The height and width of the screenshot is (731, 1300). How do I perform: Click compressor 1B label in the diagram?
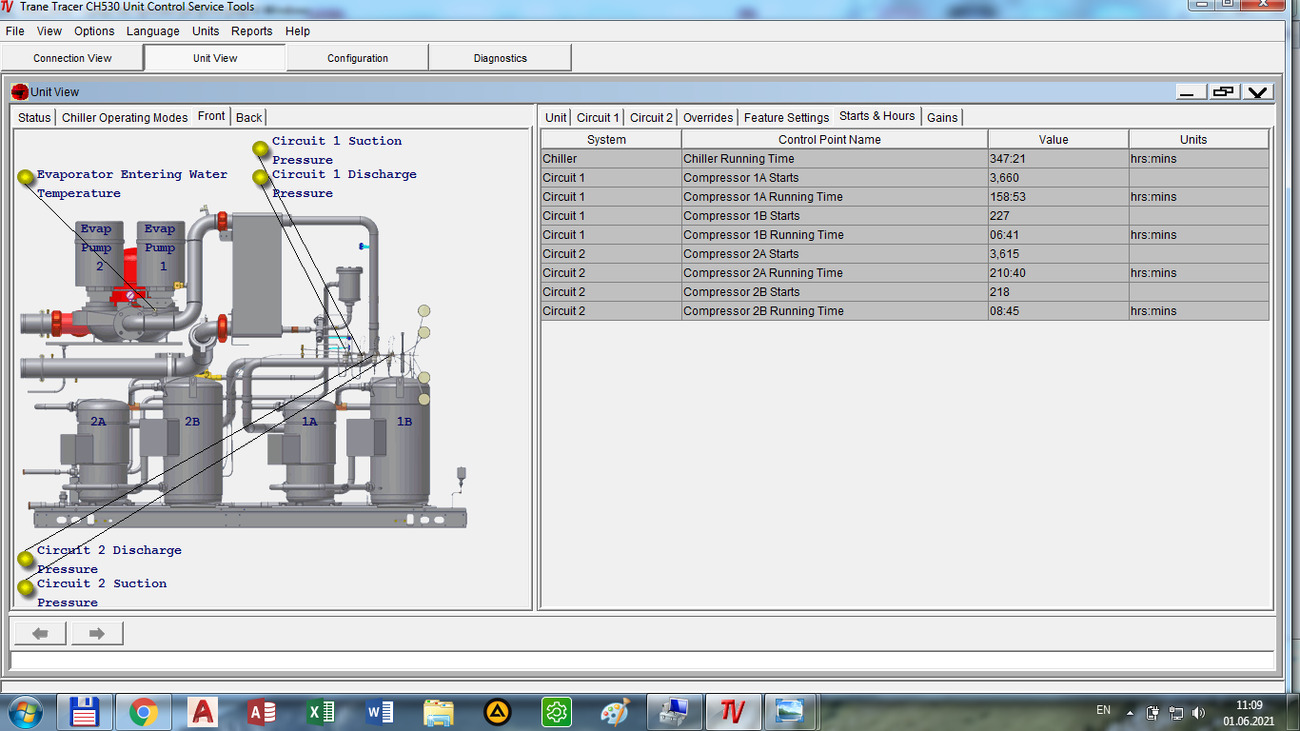tap(404, 422)
